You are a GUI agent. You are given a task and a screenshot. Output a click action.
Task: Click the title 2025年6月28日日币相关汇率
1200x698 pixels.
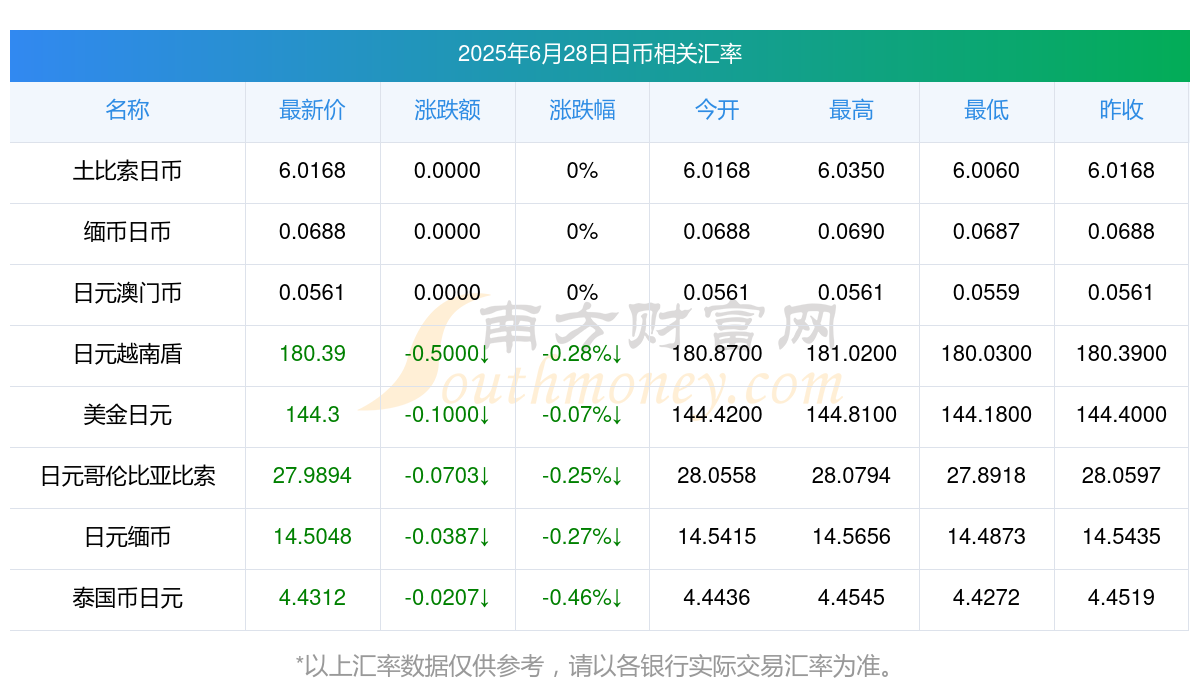(600, 54)
